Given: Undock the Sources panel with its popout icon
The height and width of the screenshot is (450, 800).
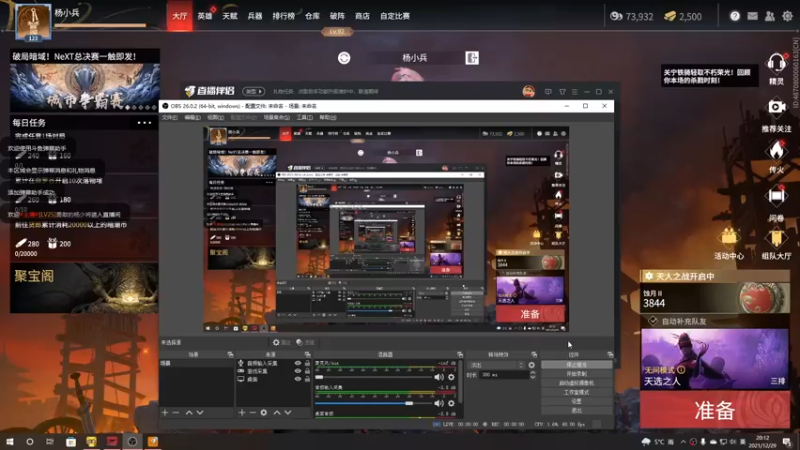Looking at the screenshot, I should point(308,354).
